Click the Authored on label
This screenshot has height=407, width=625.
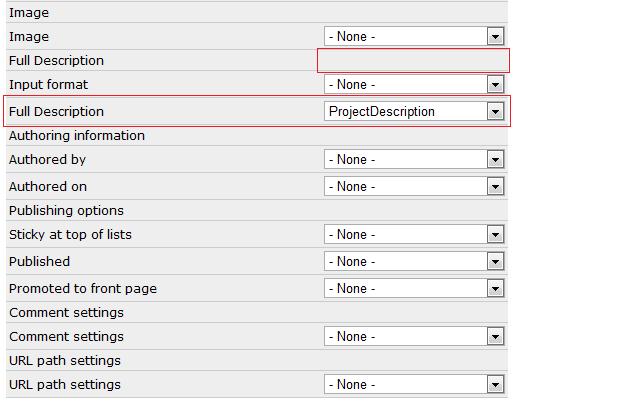pos(48,187)
